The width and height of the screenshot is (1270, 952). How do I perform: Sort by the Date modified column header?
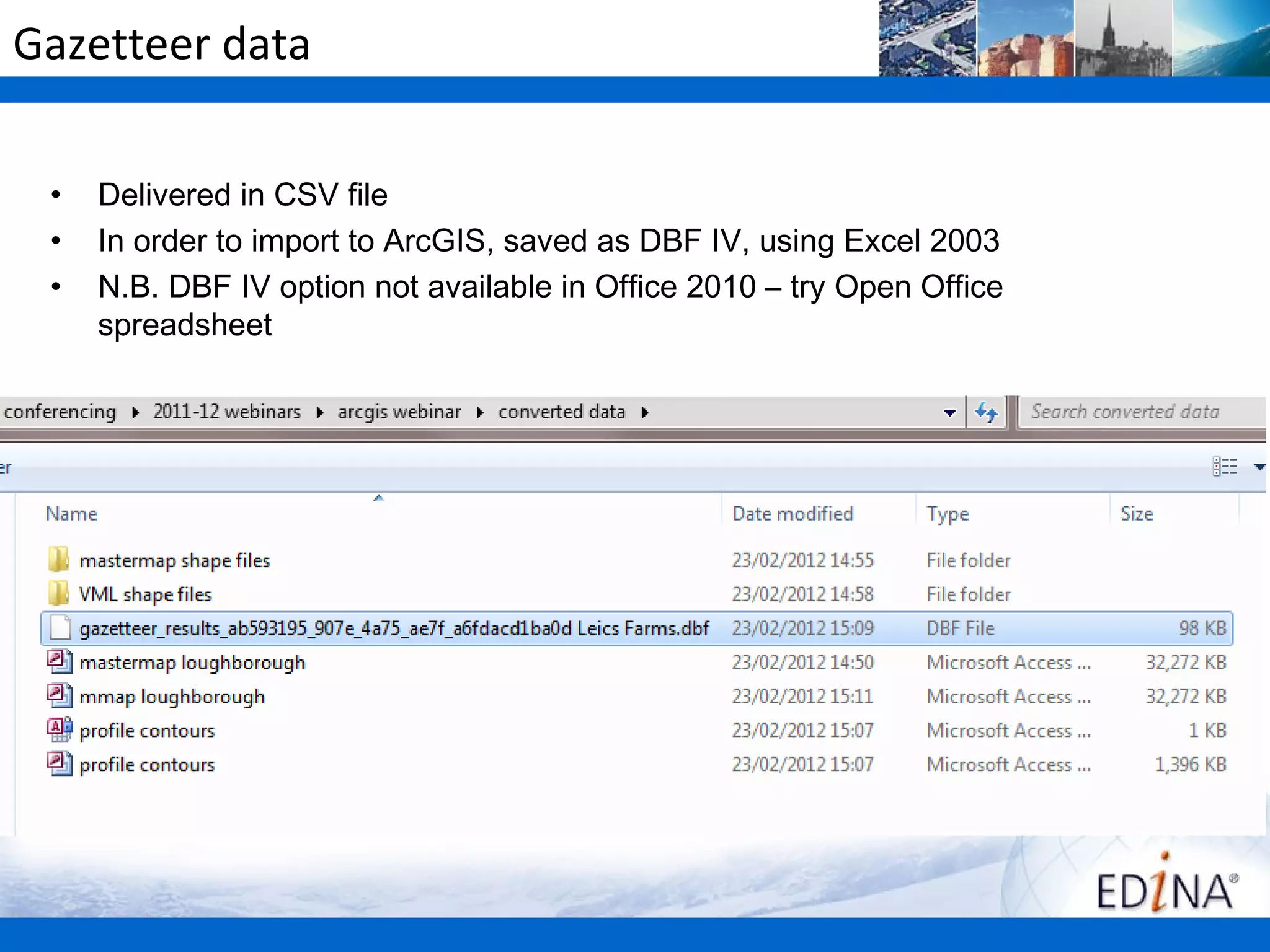(x=793, y=514)
